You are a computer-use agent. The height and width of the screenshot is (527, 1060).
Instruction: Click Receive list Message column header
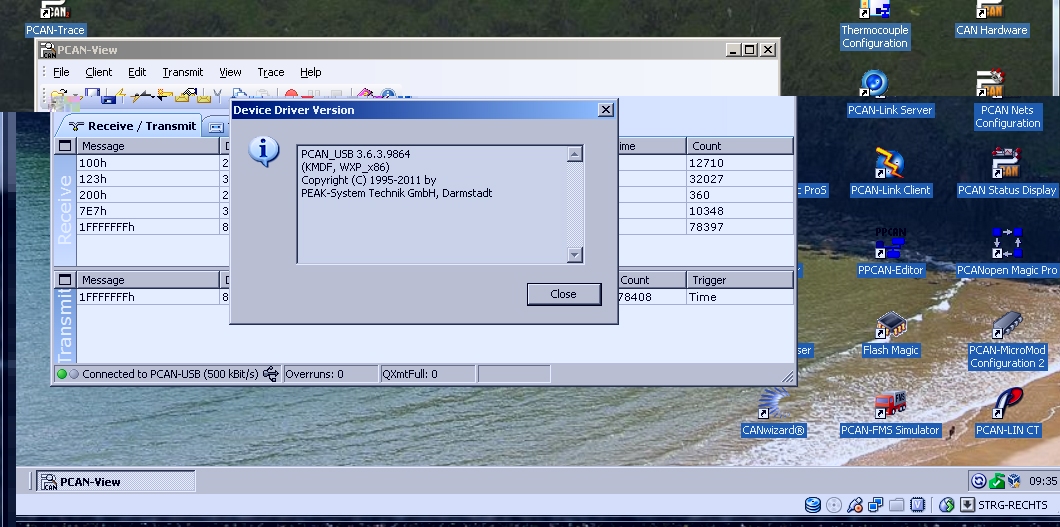click(x=148, y=146)
